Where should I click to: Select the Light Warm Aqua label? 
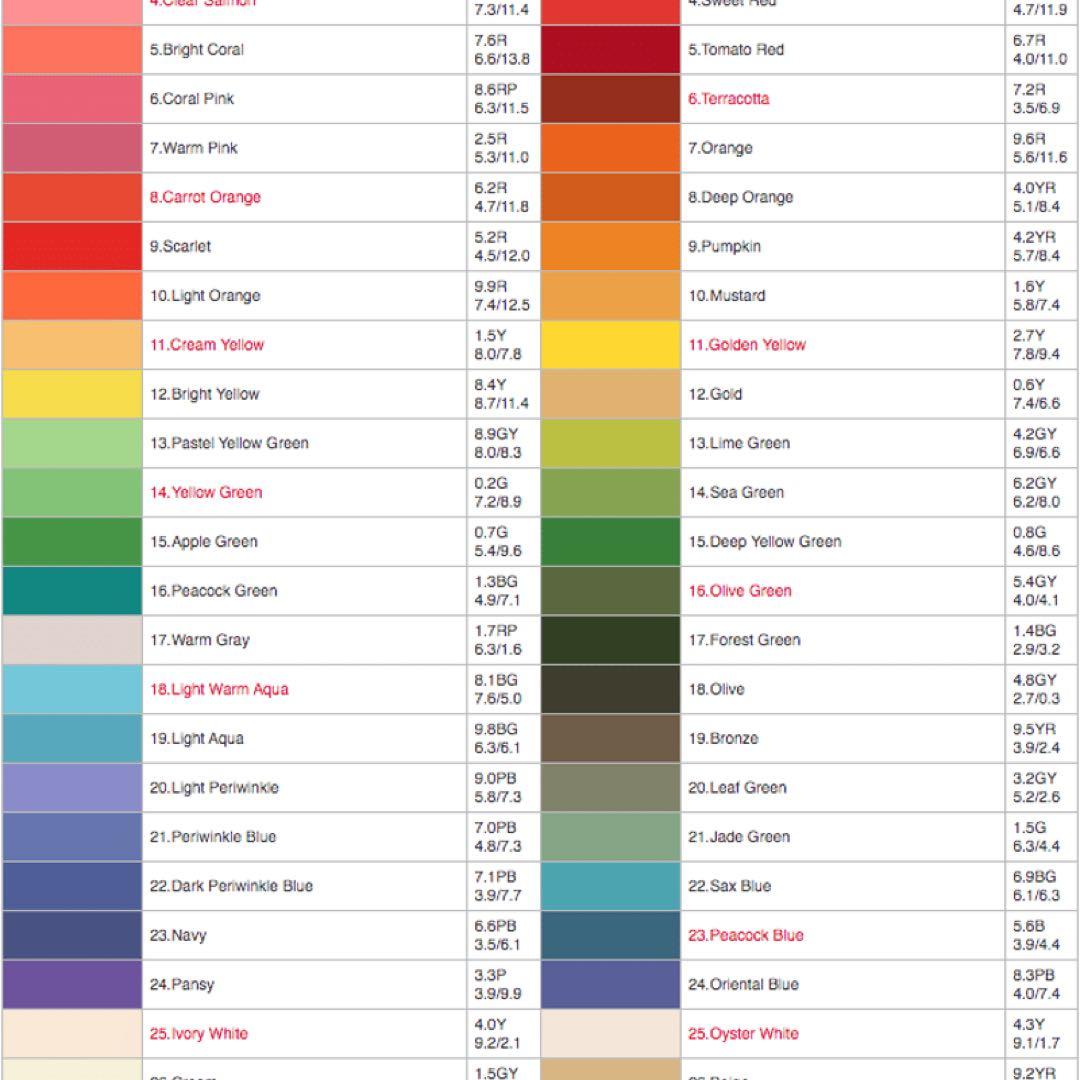(x=219, y=689)
